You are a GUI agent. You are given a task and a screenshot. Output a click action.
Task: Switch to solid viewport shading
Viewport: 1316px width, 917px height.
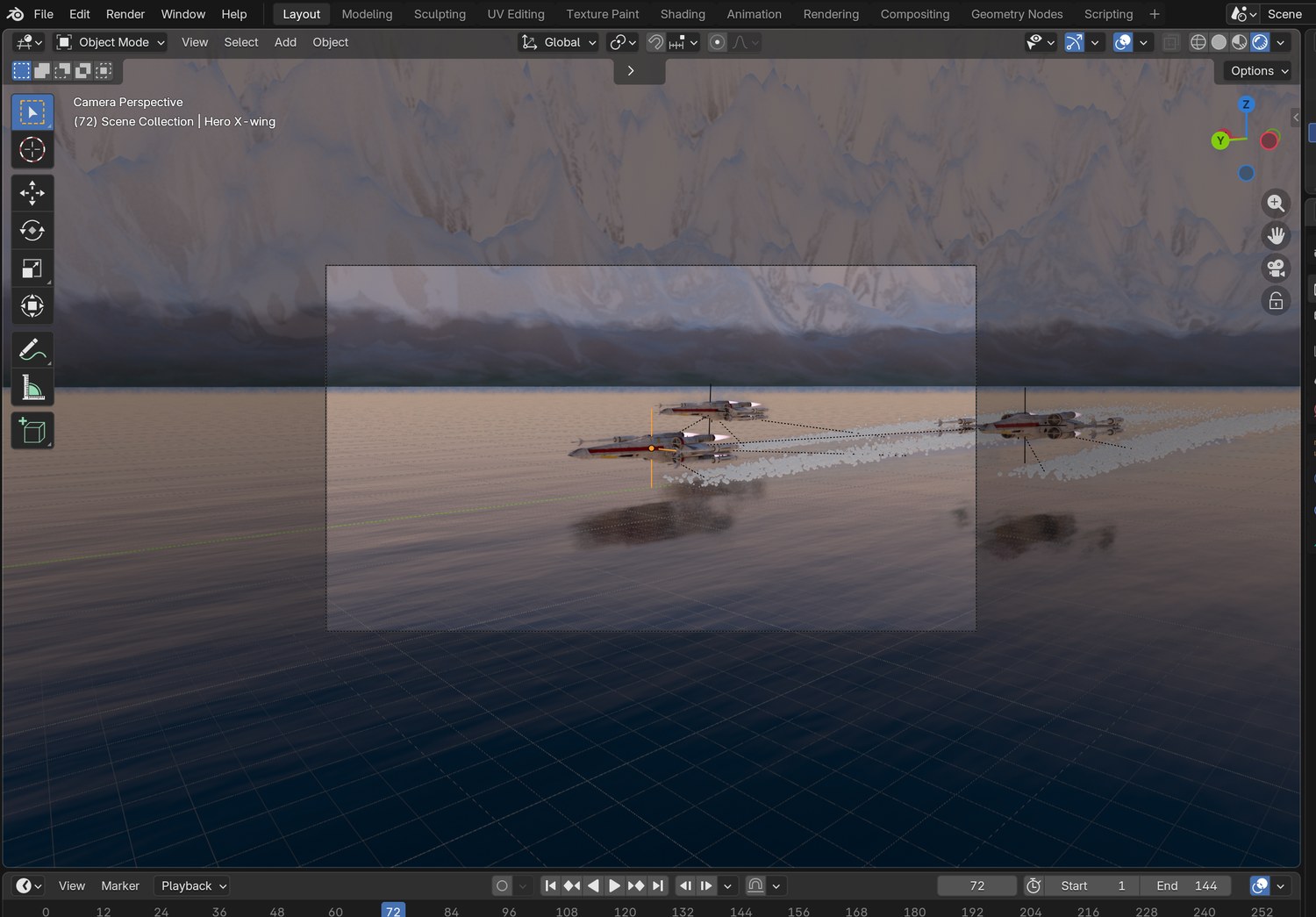1219,42
